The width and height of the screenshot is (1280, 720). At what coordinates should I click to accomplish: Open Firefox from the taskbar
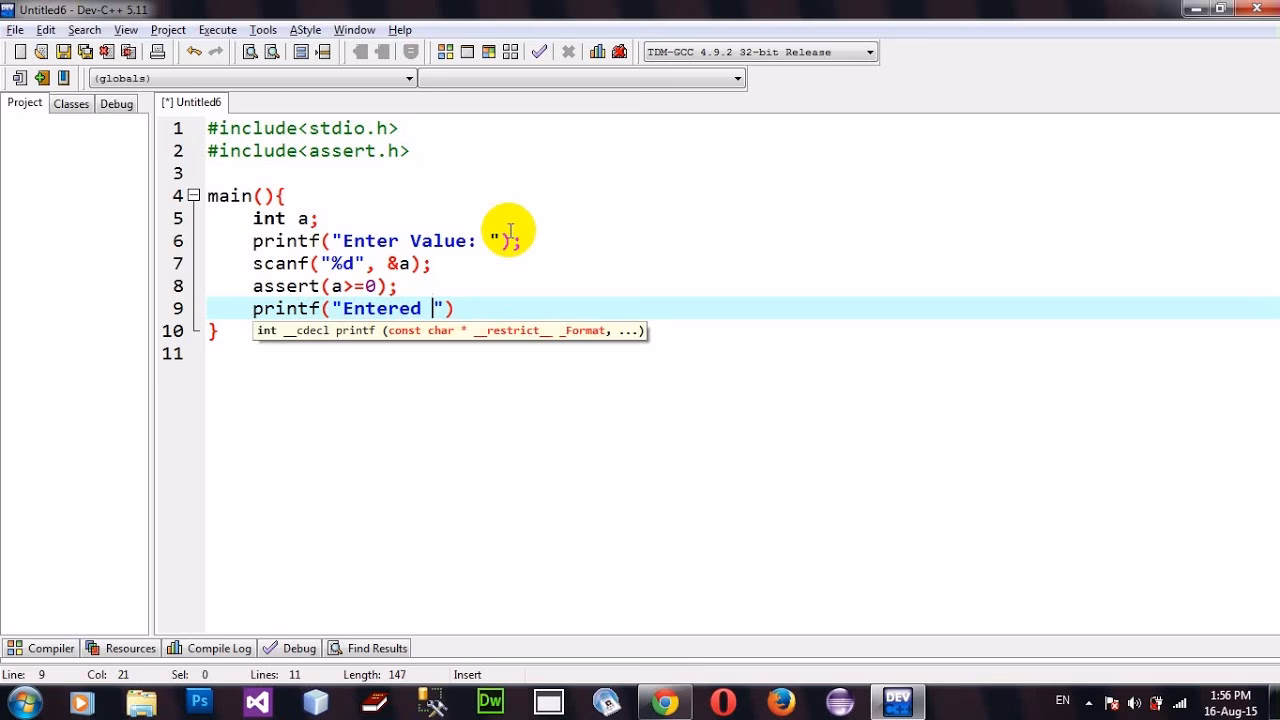(781, 702)
